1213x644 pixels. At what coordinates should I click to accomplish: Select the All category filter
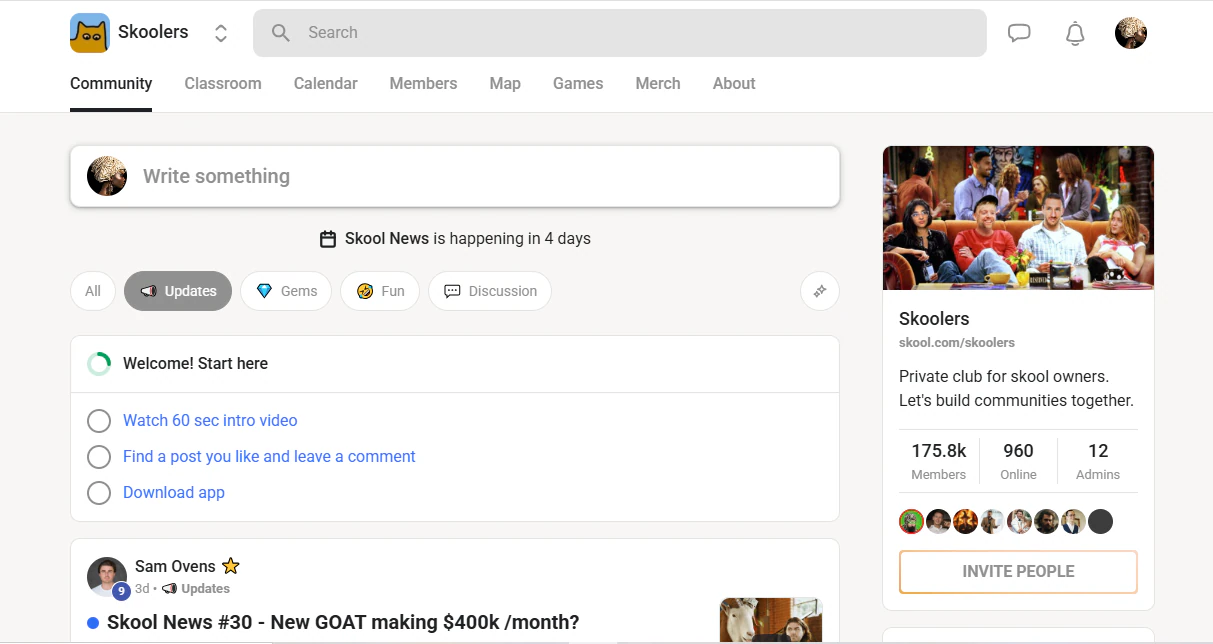pos(93,291)
